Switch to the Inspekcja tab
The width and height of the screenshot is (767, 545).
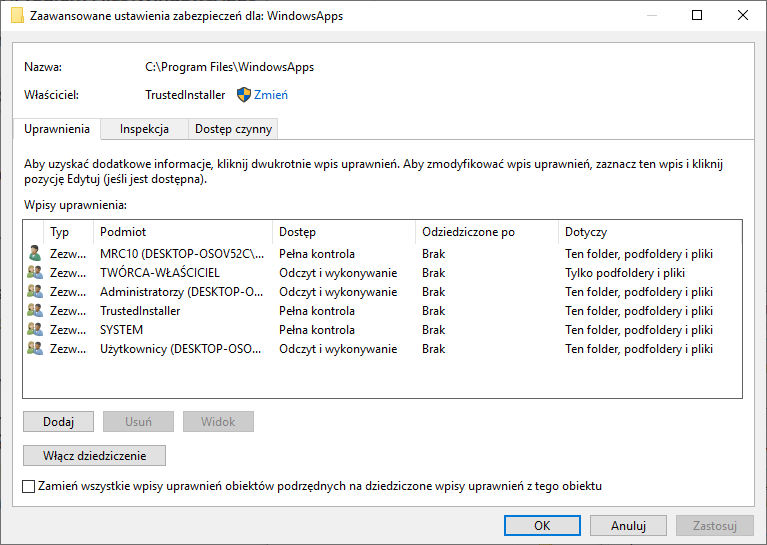(144, 129)
